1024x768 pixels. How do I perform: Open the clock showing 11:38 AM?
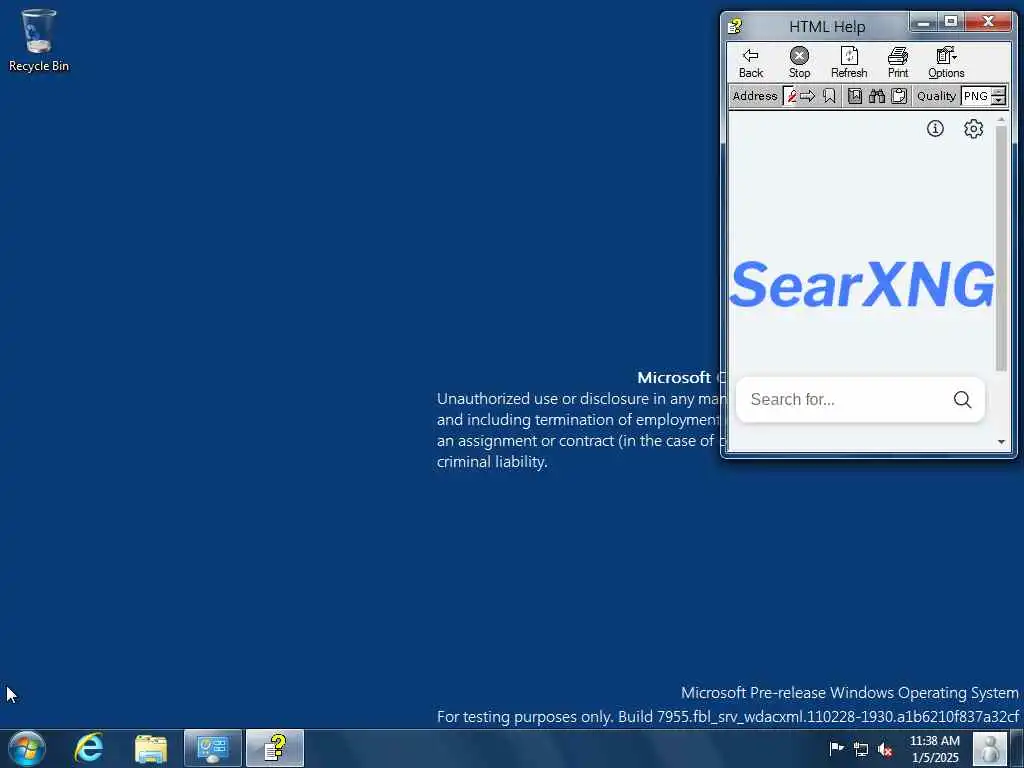935,749
